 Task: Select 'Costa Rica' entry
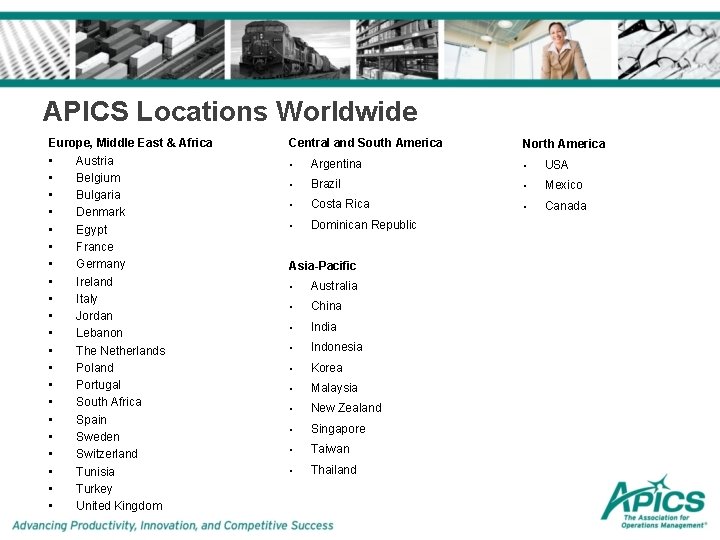pyautogui.click(x=340, y=204)
